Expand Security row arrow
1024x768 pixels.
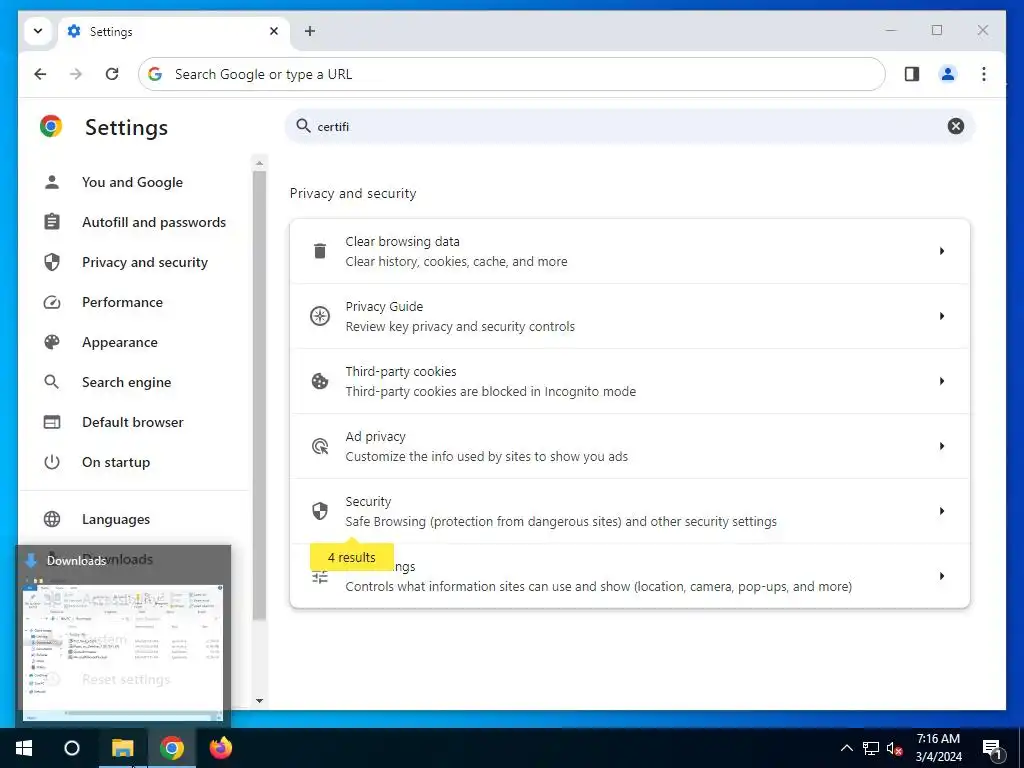tap(942, 511)
